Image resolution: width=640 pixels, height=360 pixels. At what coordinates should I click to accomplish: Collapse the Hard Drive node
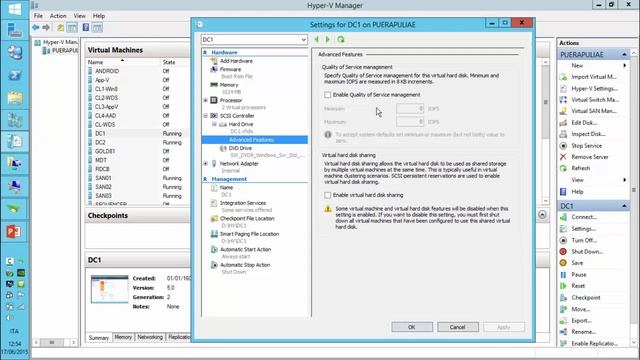(x=214, y=124)
